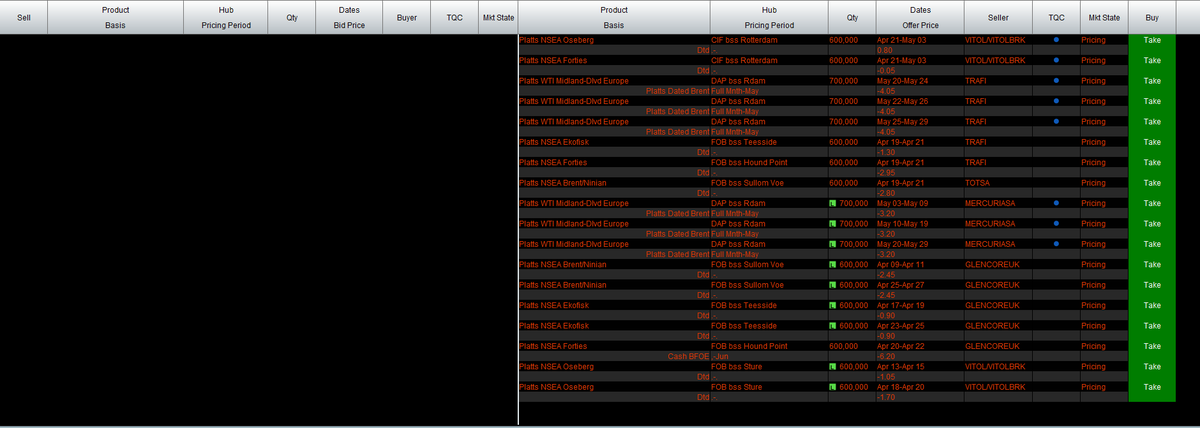The height and width of the screenshot is (428, 1200).
Task: Select Platts Dated Brent basis under May 25-May 29
Action: pos(678,132)
